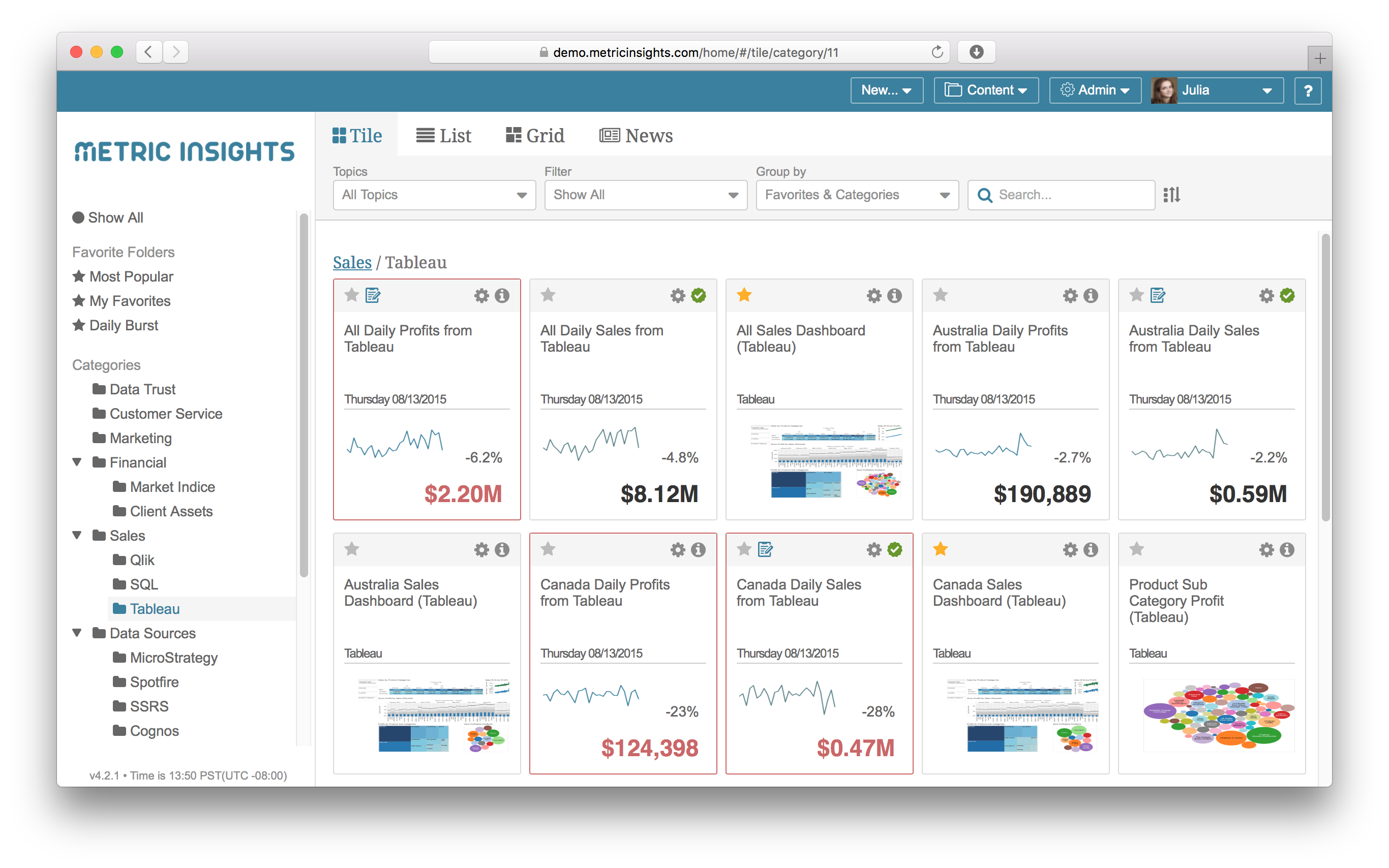Click green check on Australia Daily Sales tile
The image size is (1389, 868).
coord(1287,296)
